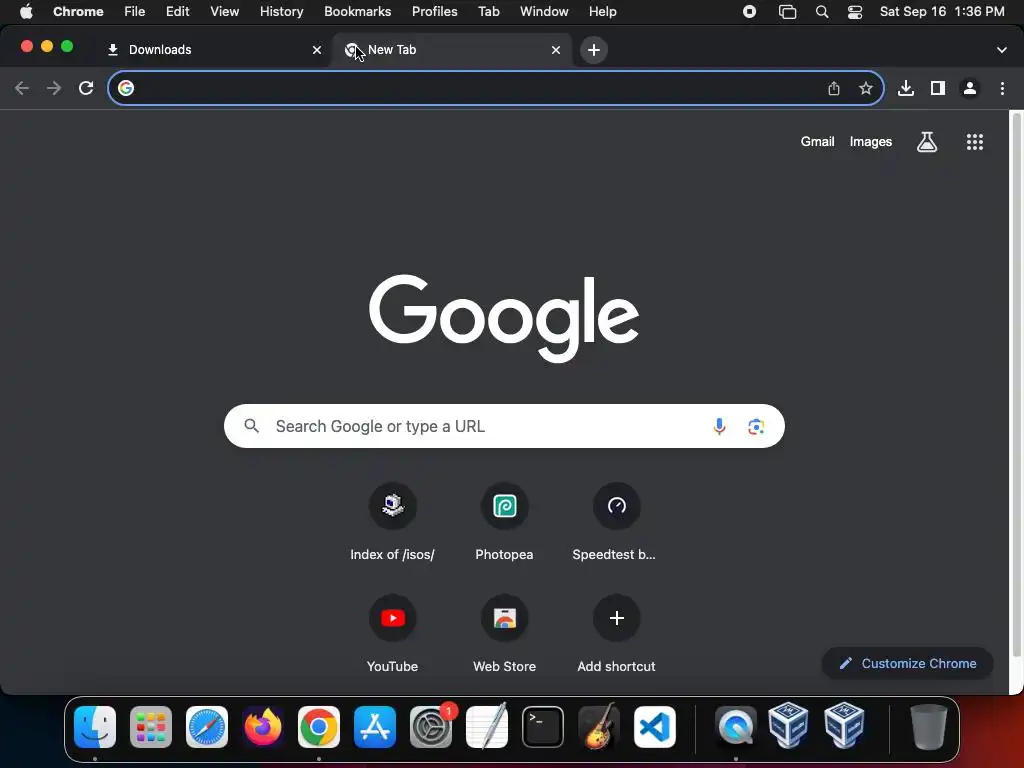Launch GarageBand from the Dock
The height and width of the screenshot is (768, 1024).
599,727
